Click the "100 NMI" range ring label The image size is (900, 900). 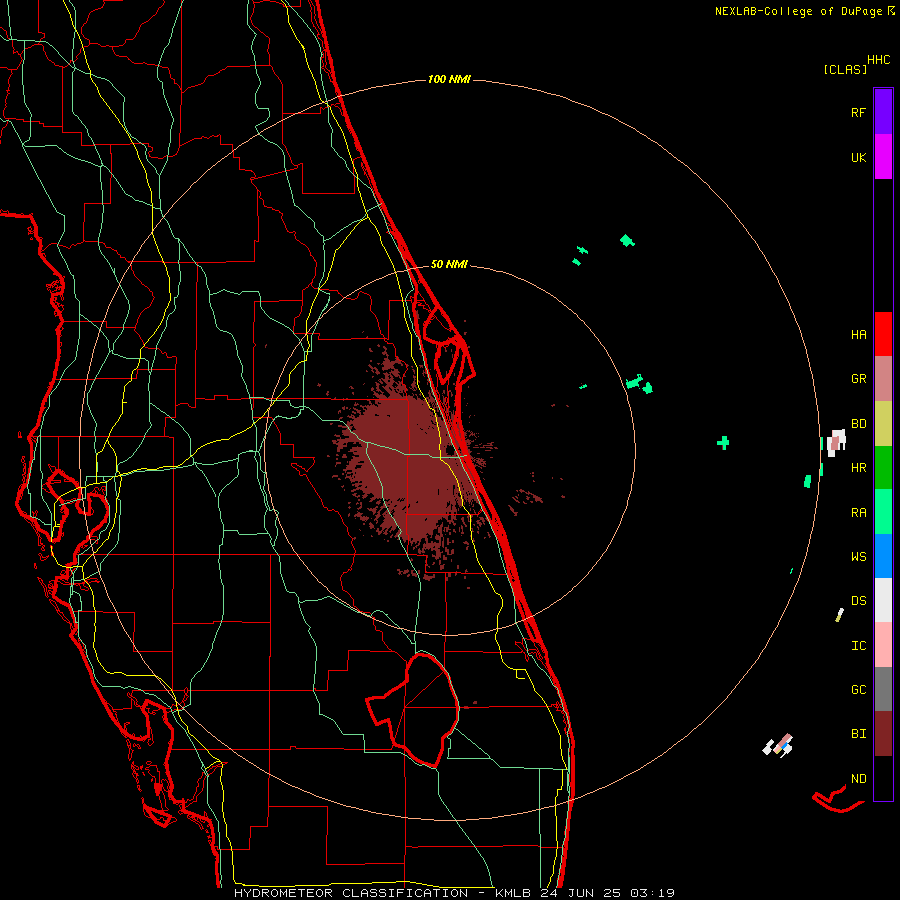tap(449, 79)
